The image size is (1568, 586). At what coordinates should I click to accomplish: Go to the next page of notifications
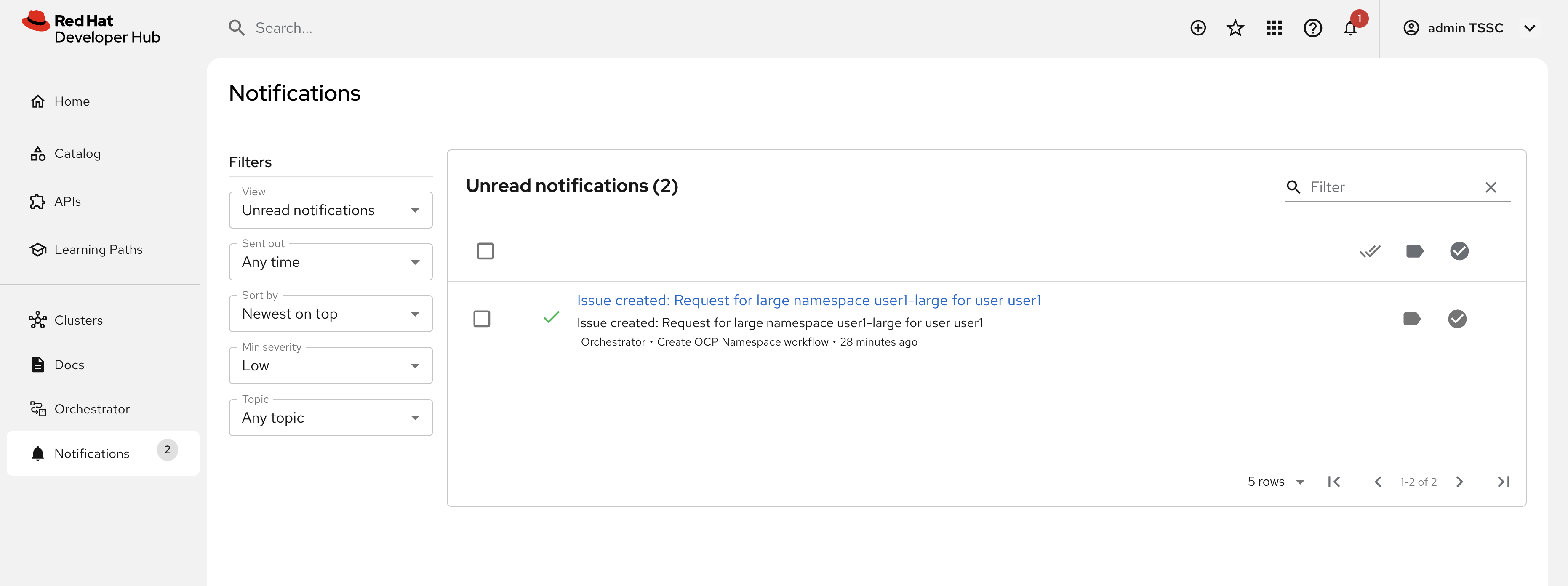(x=1459, y=481)
